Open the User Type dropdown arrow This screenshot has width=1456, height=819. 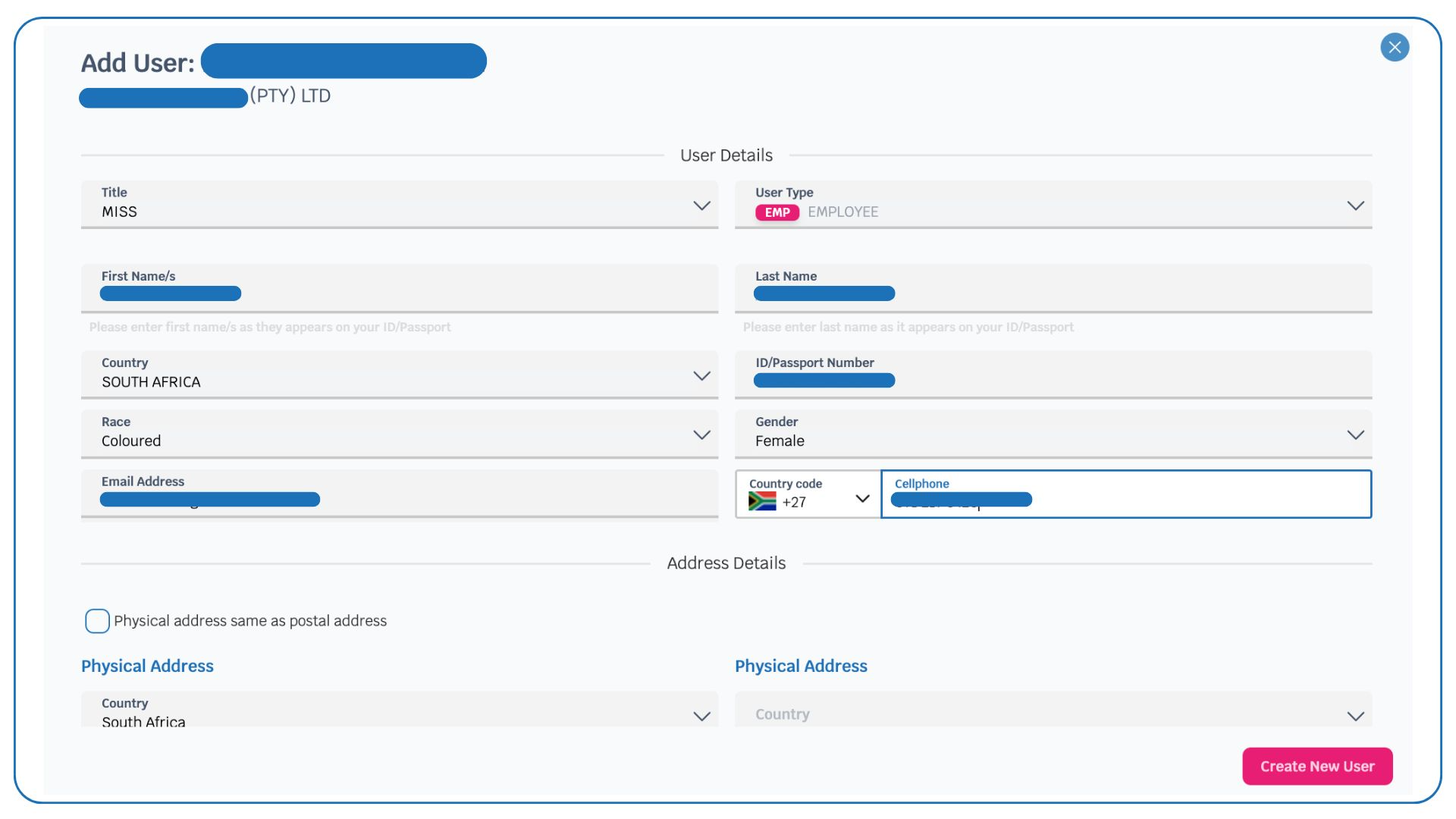pos(1355,206)
